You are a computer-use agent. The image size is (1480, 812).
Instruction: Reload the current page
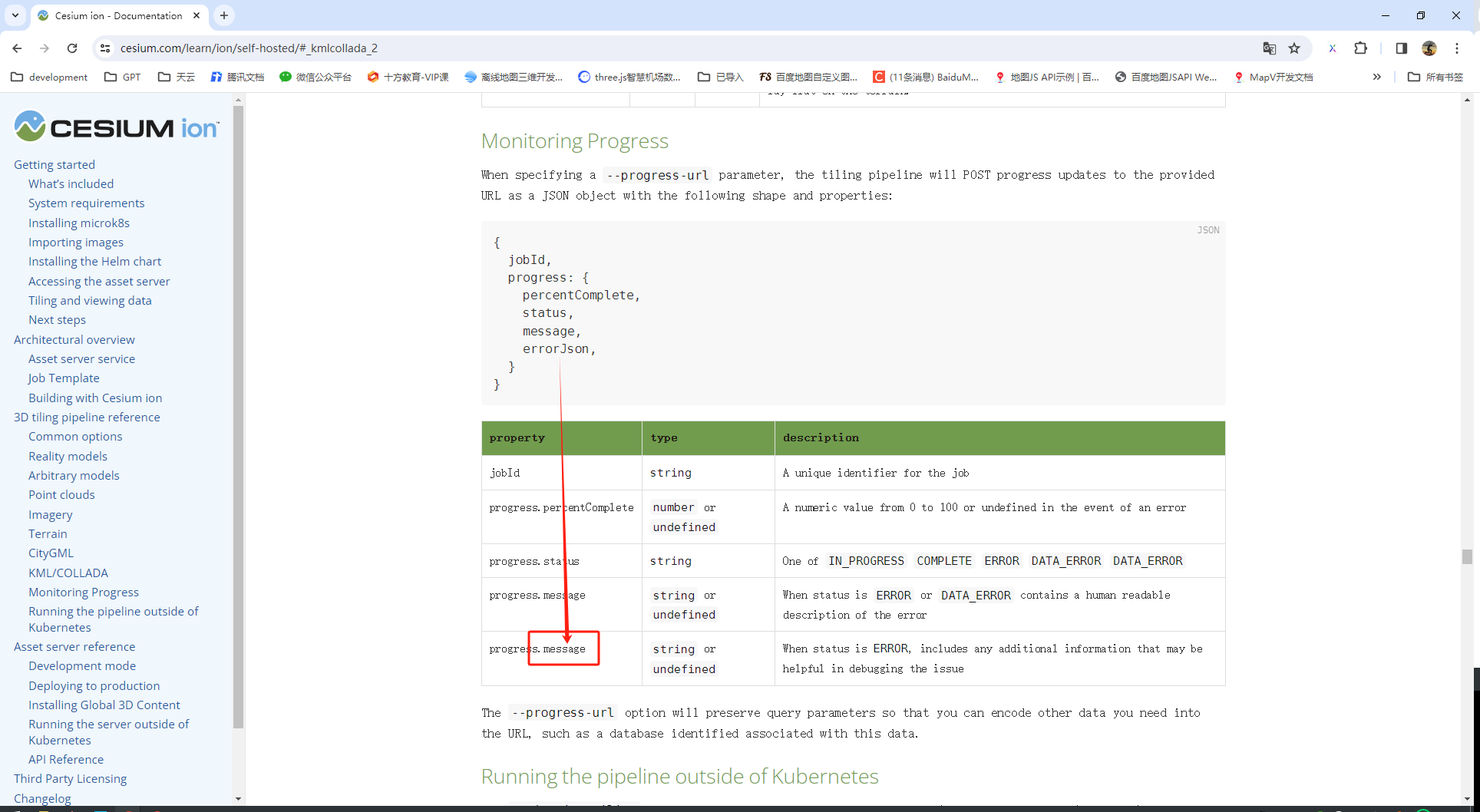(x=72, y=48)
